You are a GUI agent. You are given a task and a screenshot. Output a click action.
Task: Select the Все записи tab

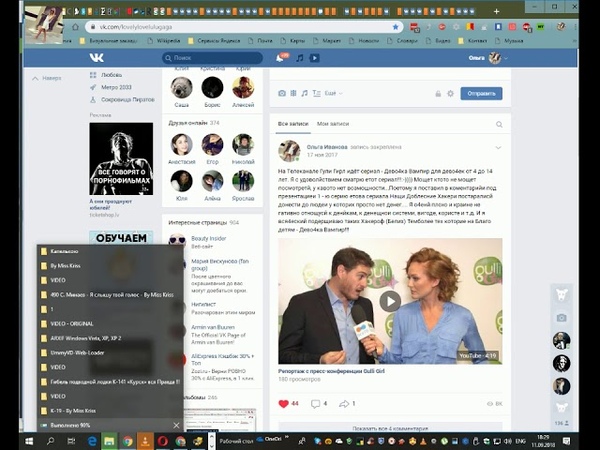pos(293,123)
